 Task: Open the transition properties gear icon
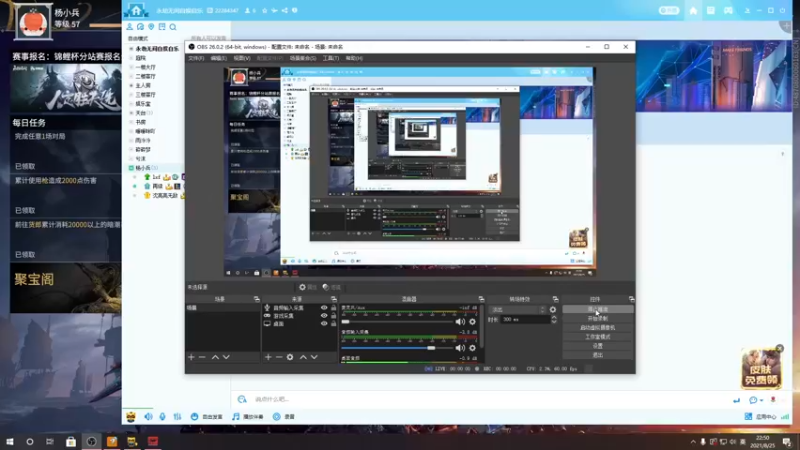553,310
